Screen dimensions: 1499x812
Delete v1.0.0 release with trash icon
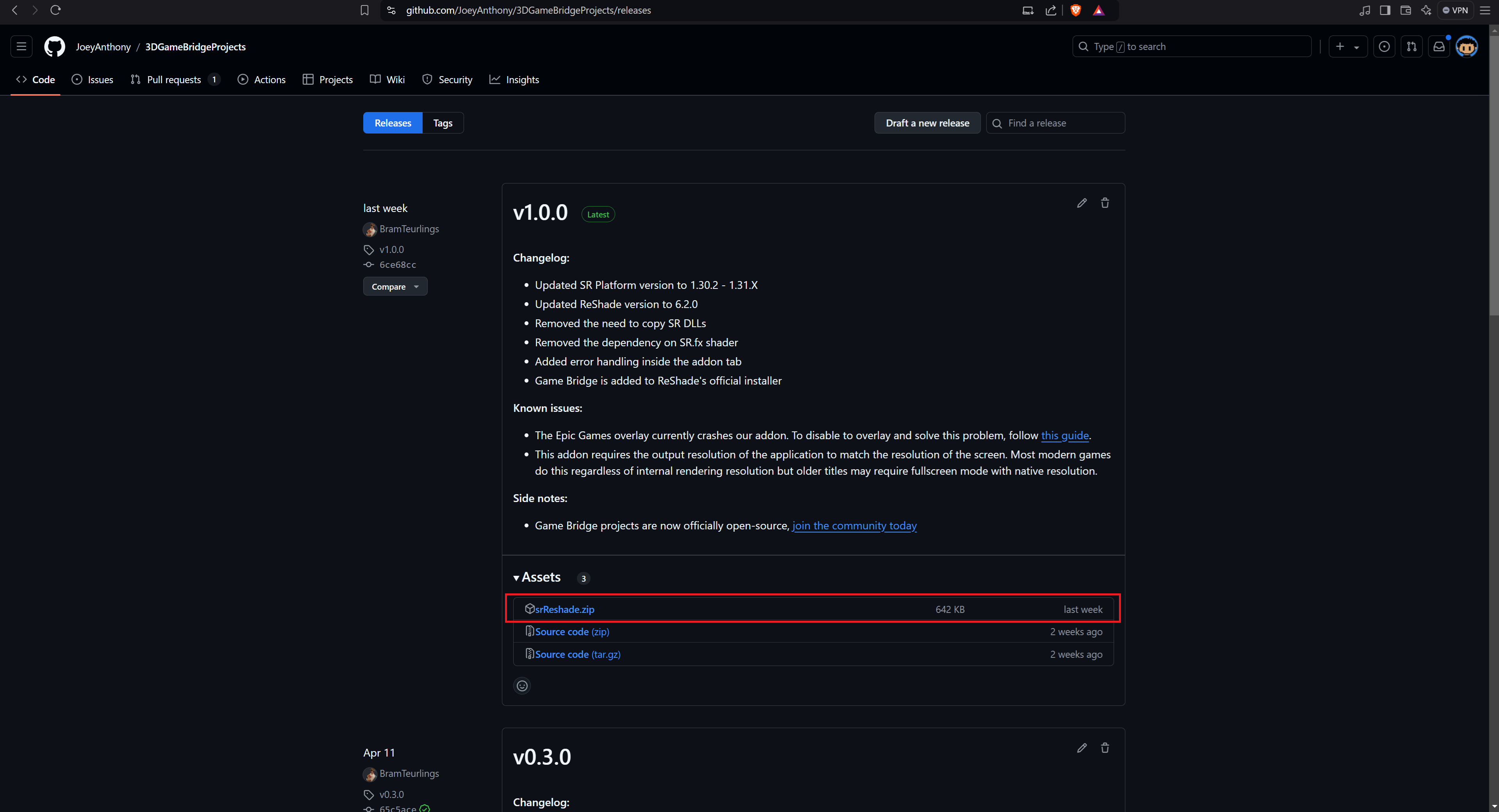point(1105,203)
